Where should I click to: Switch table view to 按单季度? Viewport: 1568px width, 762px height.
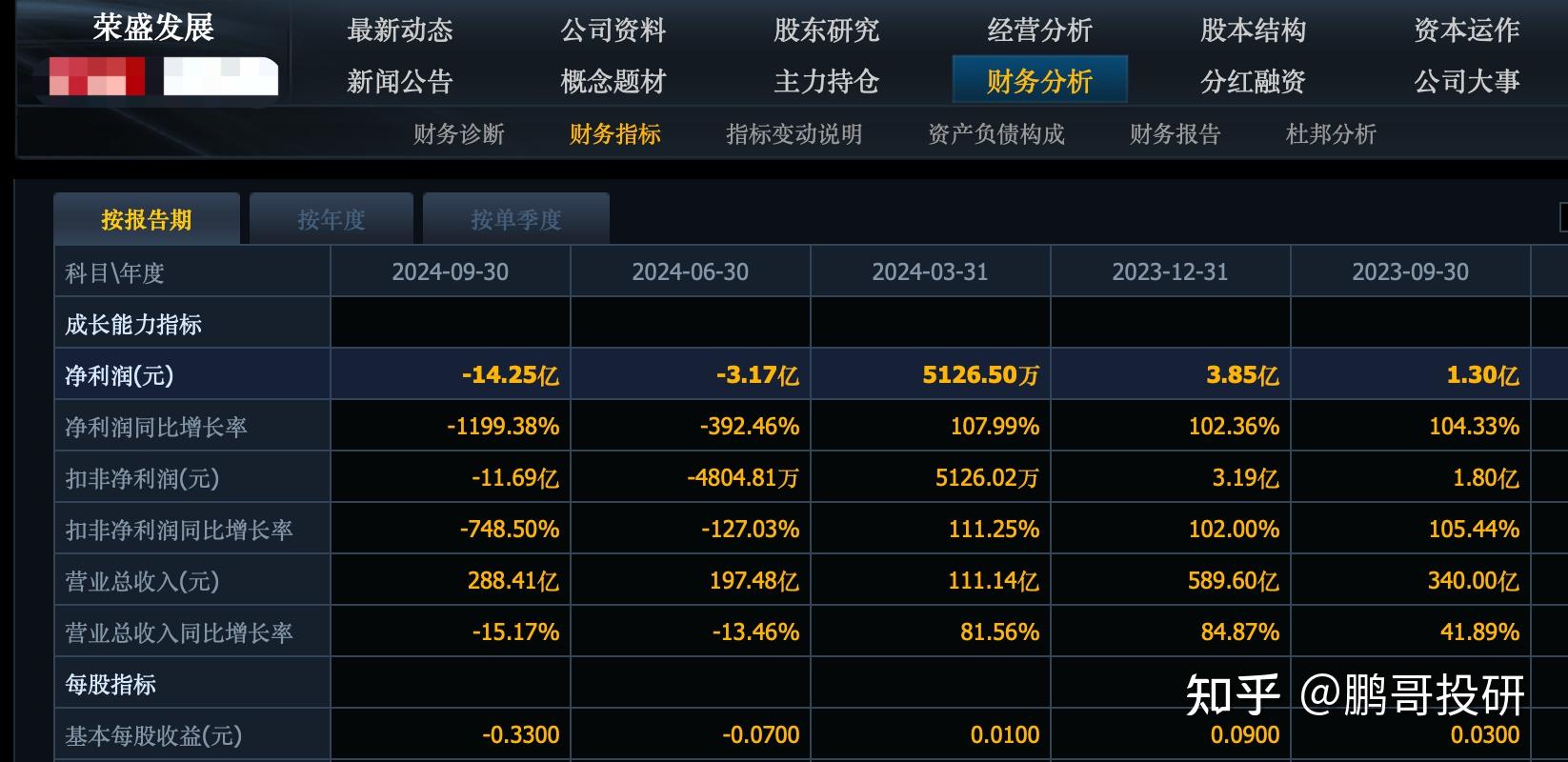tap(515, 220)
